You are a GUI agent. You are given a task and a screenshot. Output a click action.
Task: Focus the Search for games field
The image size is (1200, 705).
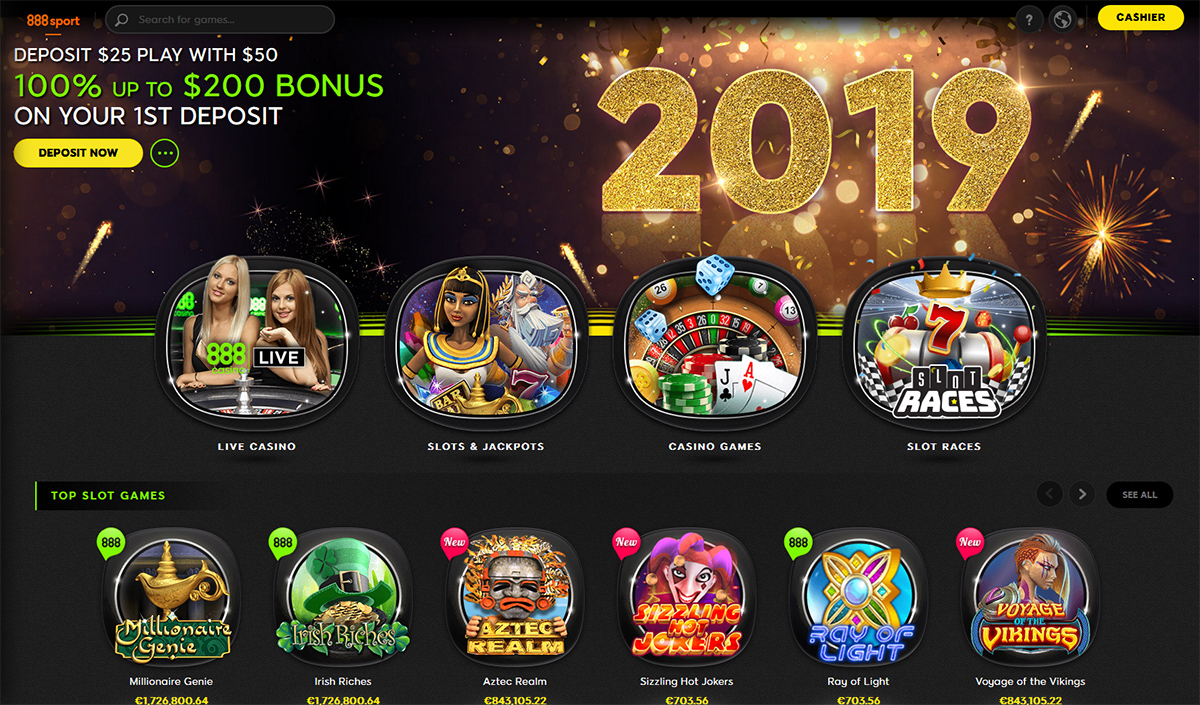click(x=220, y=19)
